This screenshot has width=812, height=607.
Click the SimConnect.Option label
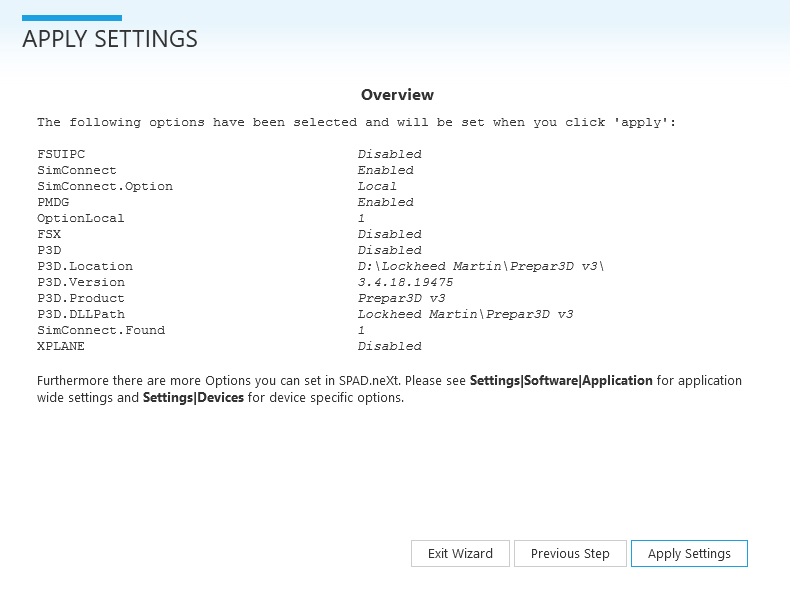click(x=105, y=186)
